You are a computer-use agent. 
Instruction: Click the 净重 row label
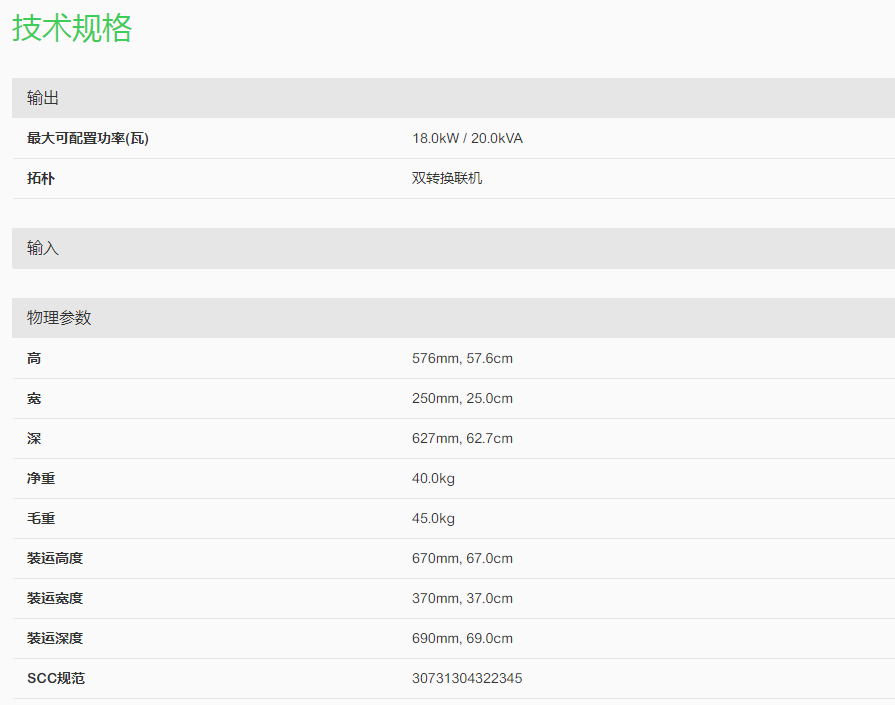(x=41, y=478)
